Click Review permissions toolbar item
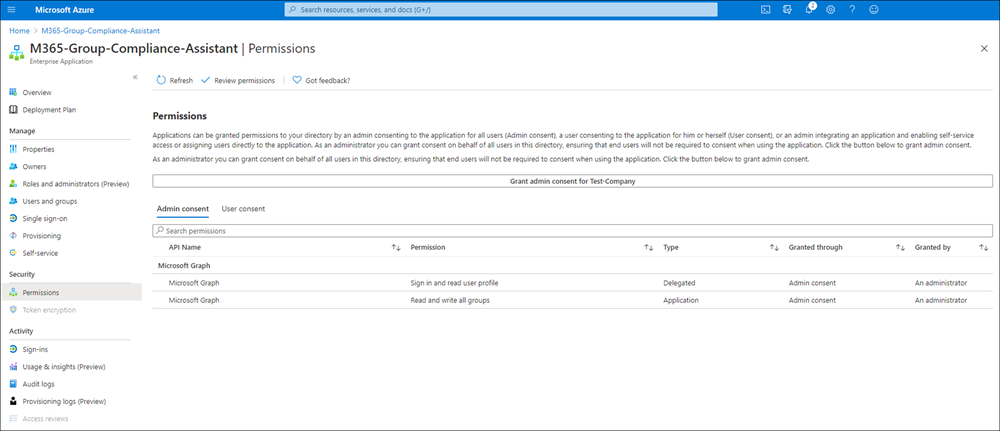The image size is (1000, 431). point(238,80)
